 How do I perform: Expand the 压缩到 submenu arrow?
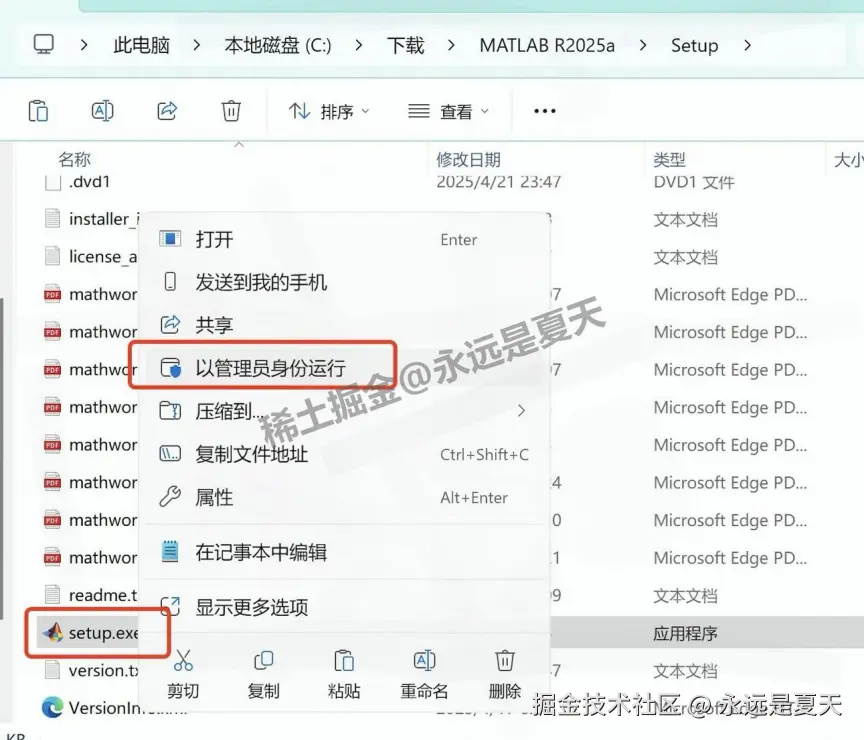pyautogui.click(x=521, y=410)
